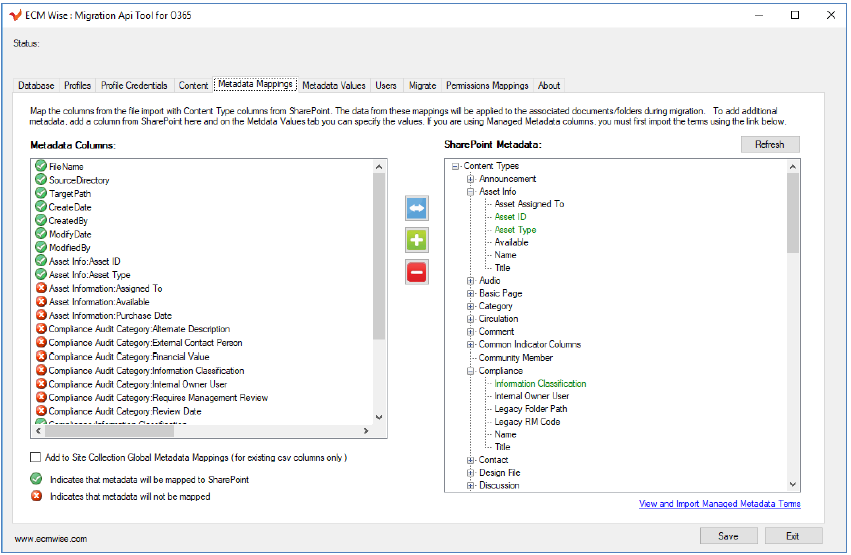The image size is (851, 555).
Task: Click the Refresh button
Action: tap(769, 145)
